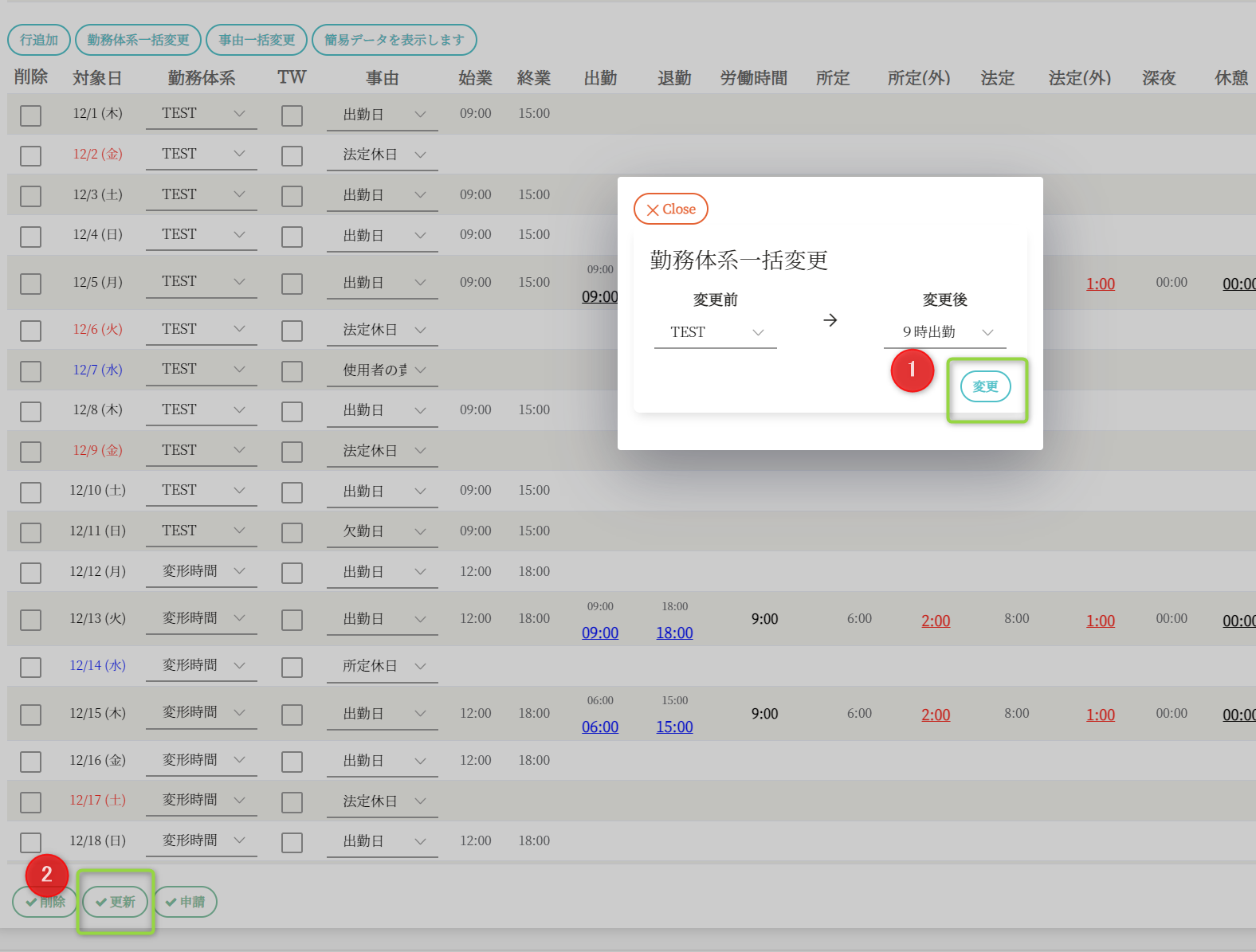
Task: Click the 15:00 退勤 link on 12/15
Action: pyautogui.click(x=674, y=727)
